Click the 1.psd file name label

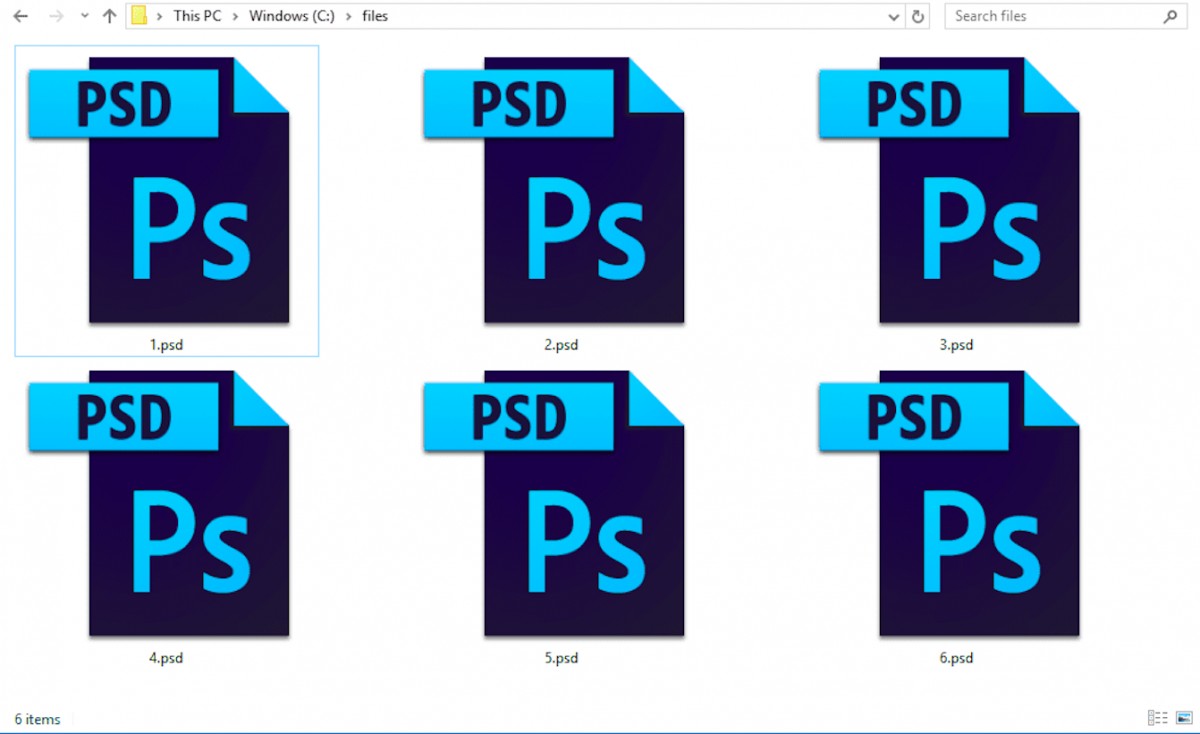[166, 345]
